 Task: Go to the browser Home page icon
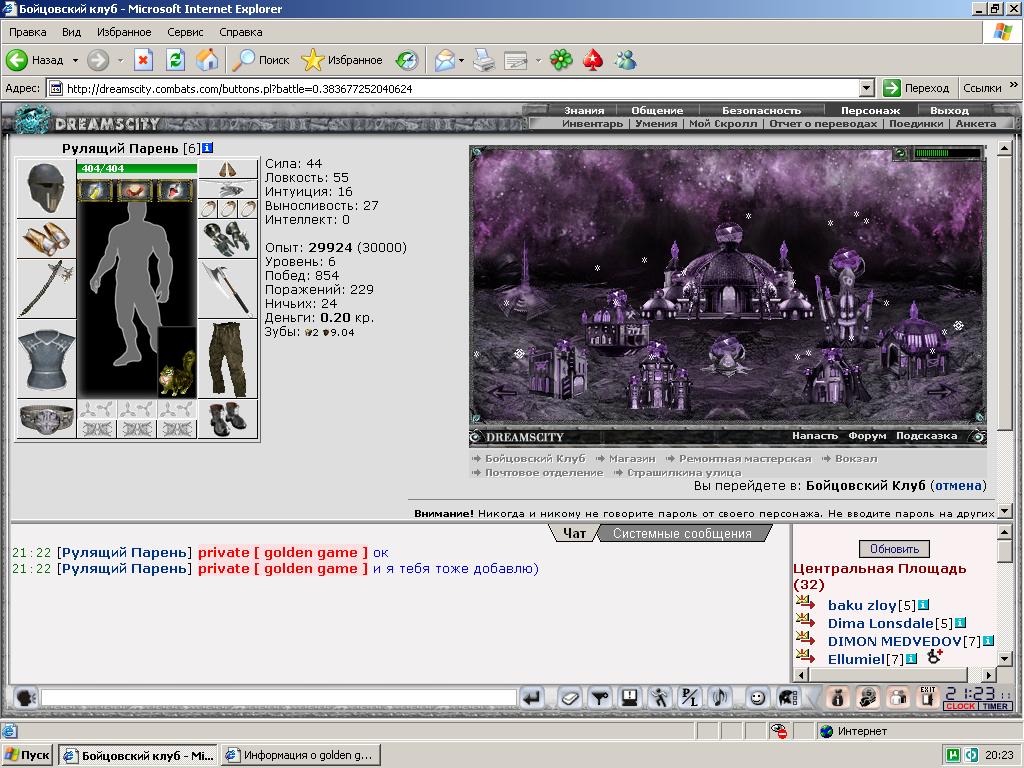click(207, 60)
